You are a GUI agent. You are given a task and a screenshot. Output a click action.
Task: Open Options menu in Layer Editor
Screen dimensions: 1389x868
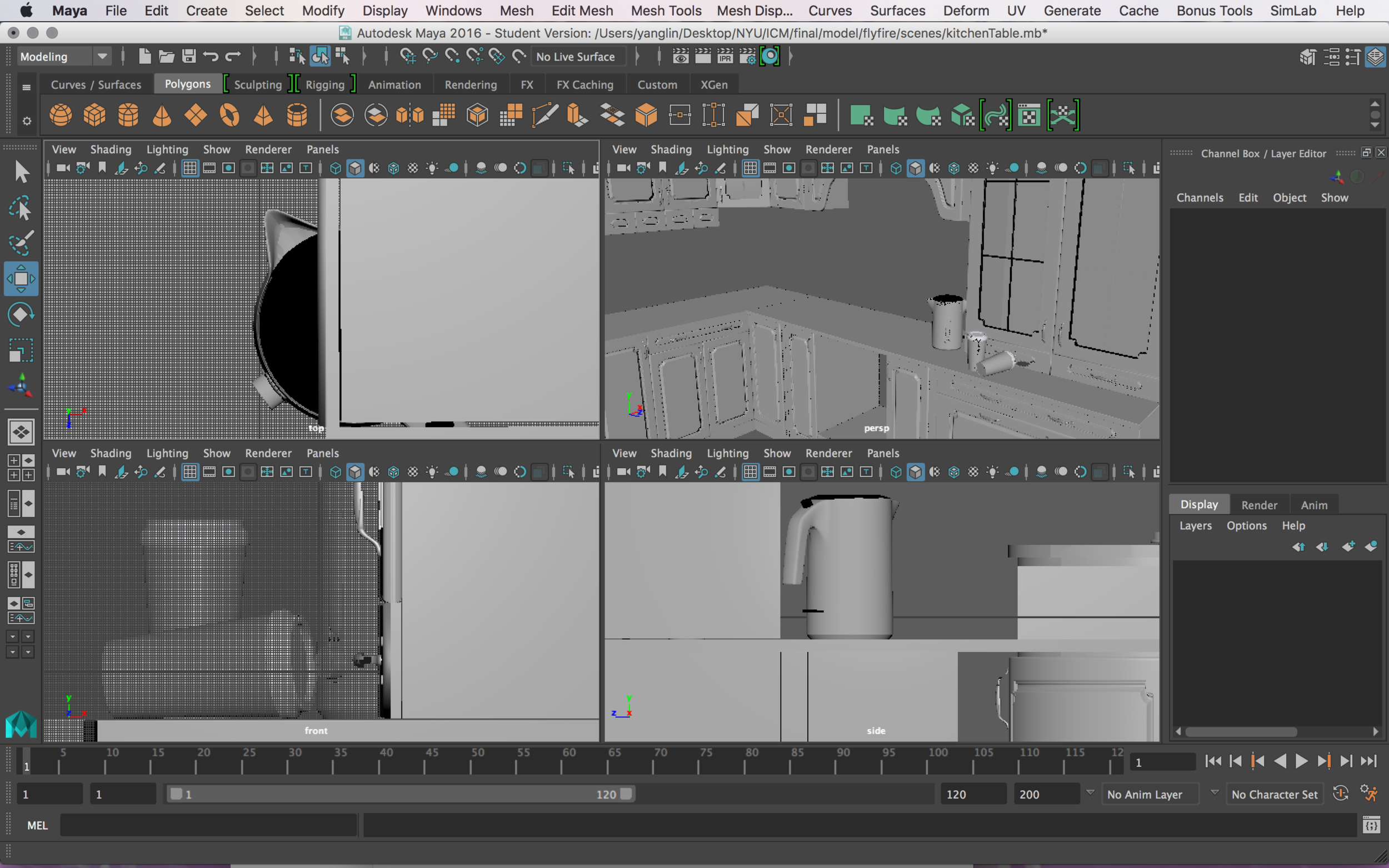[x=1246, y=525]
